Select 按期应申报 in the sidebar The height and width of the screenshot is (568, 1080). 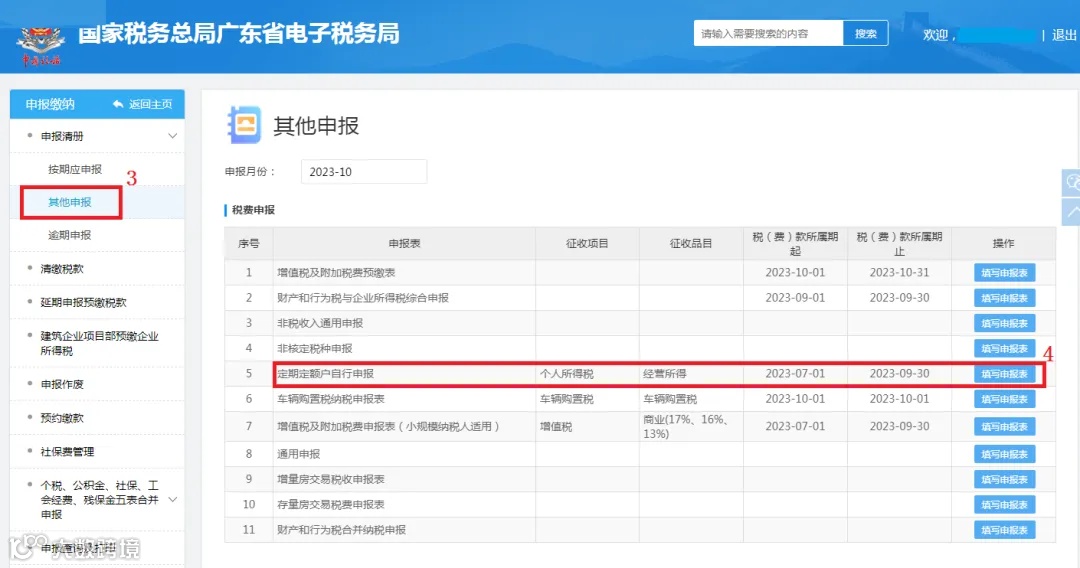pyautogui.click(x=75, y=169)
